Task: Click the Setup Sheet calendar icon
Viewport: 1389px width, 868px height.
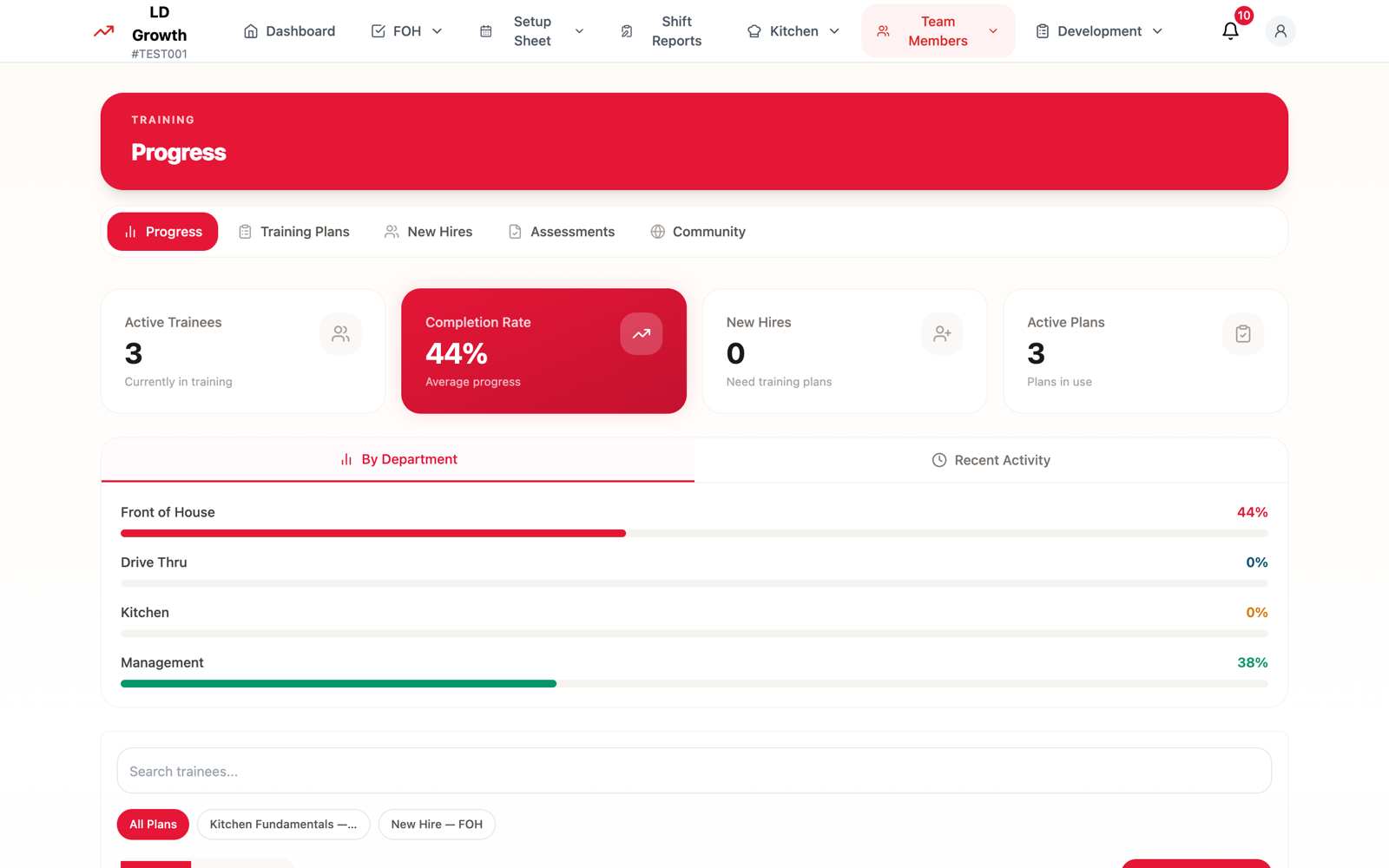Action: pos(486,31)
